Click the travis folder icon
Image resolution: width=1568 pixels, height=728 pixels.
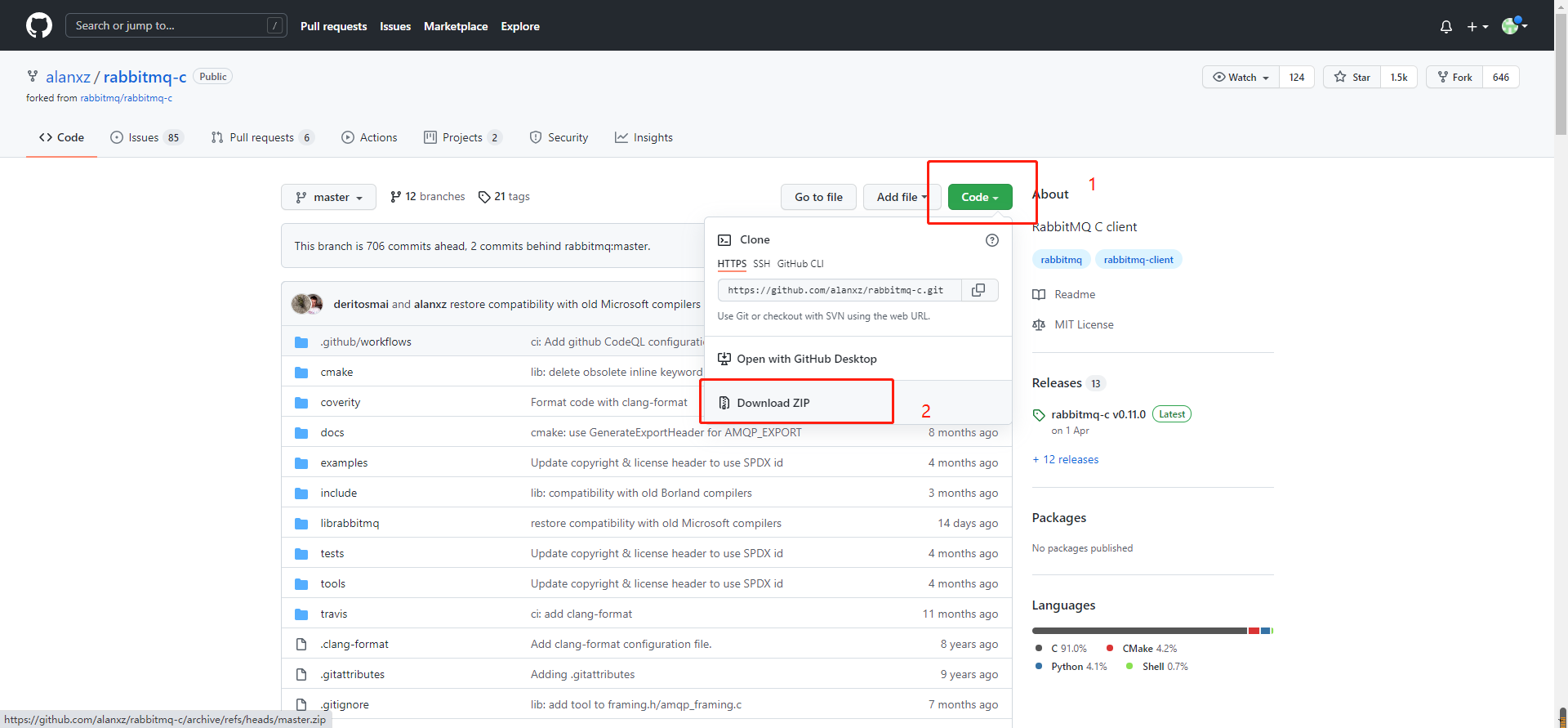(301, 614)
